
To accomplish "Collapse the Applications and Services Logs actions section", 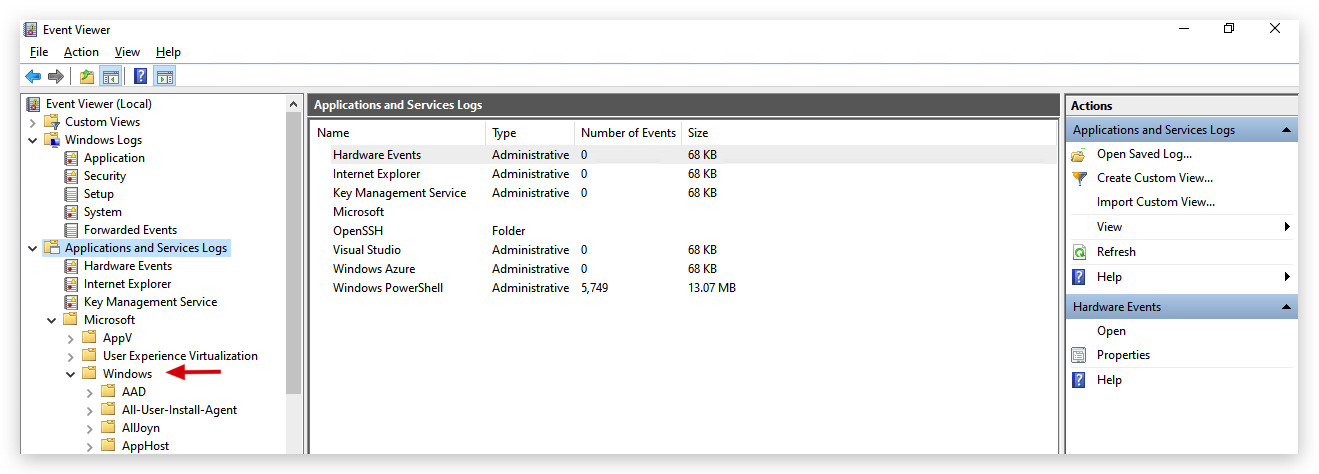I will [x=1286, y=130].
